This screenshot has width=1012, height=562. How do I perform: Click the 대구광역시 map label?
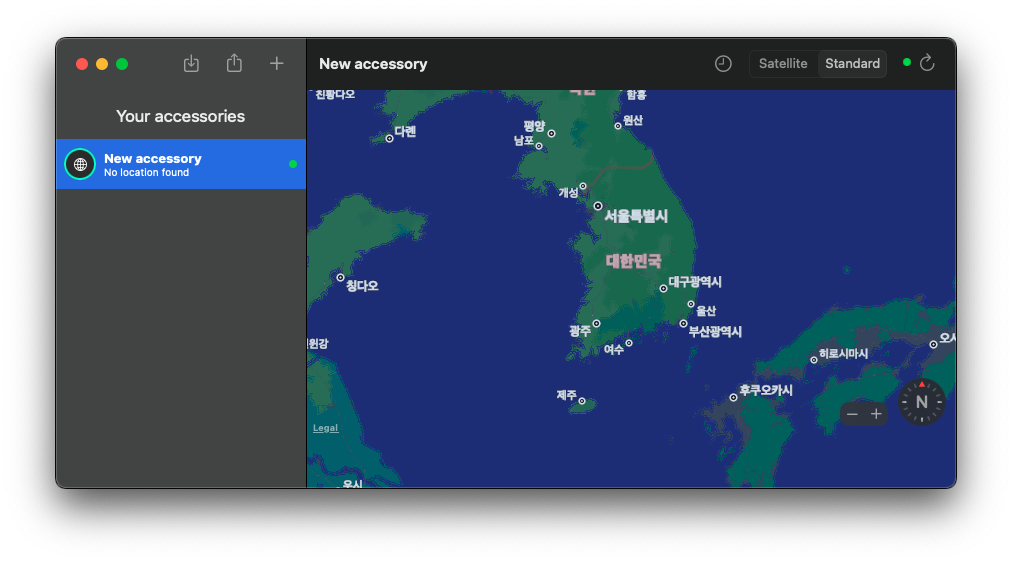click(x=695, y=282)
